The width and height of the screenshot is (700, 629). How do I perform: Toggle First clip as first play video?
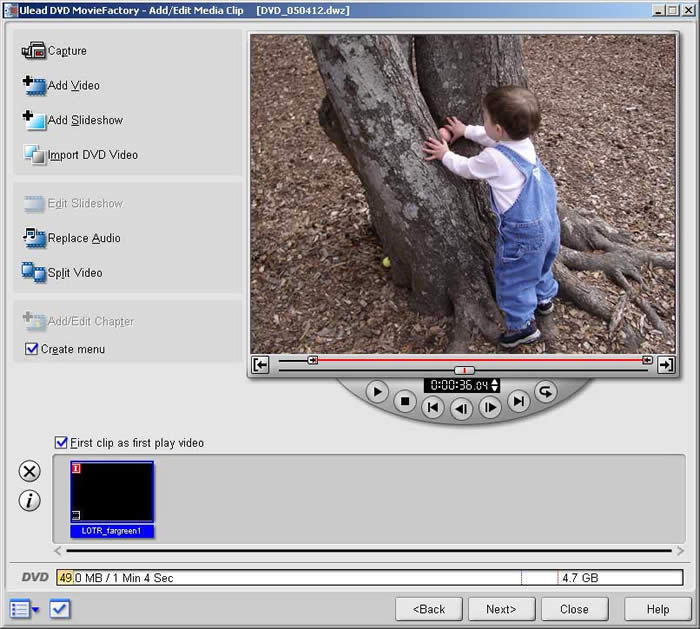[x=62, y=442]
